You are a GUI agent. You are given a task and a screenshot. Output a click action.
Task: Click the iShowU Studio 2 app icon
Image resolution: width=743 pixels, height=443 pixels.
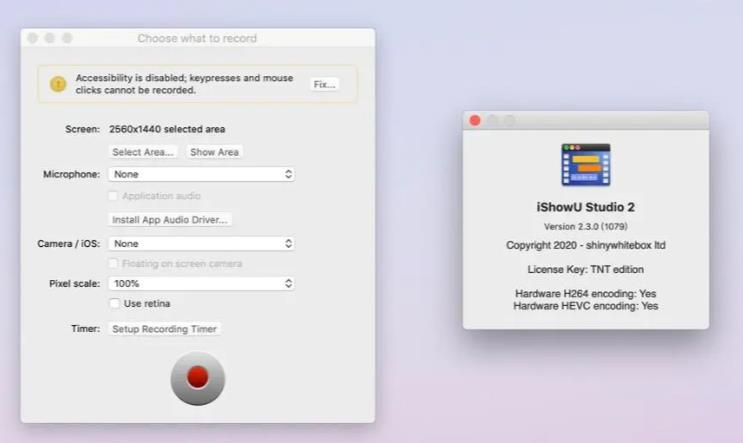coord(585,165)
